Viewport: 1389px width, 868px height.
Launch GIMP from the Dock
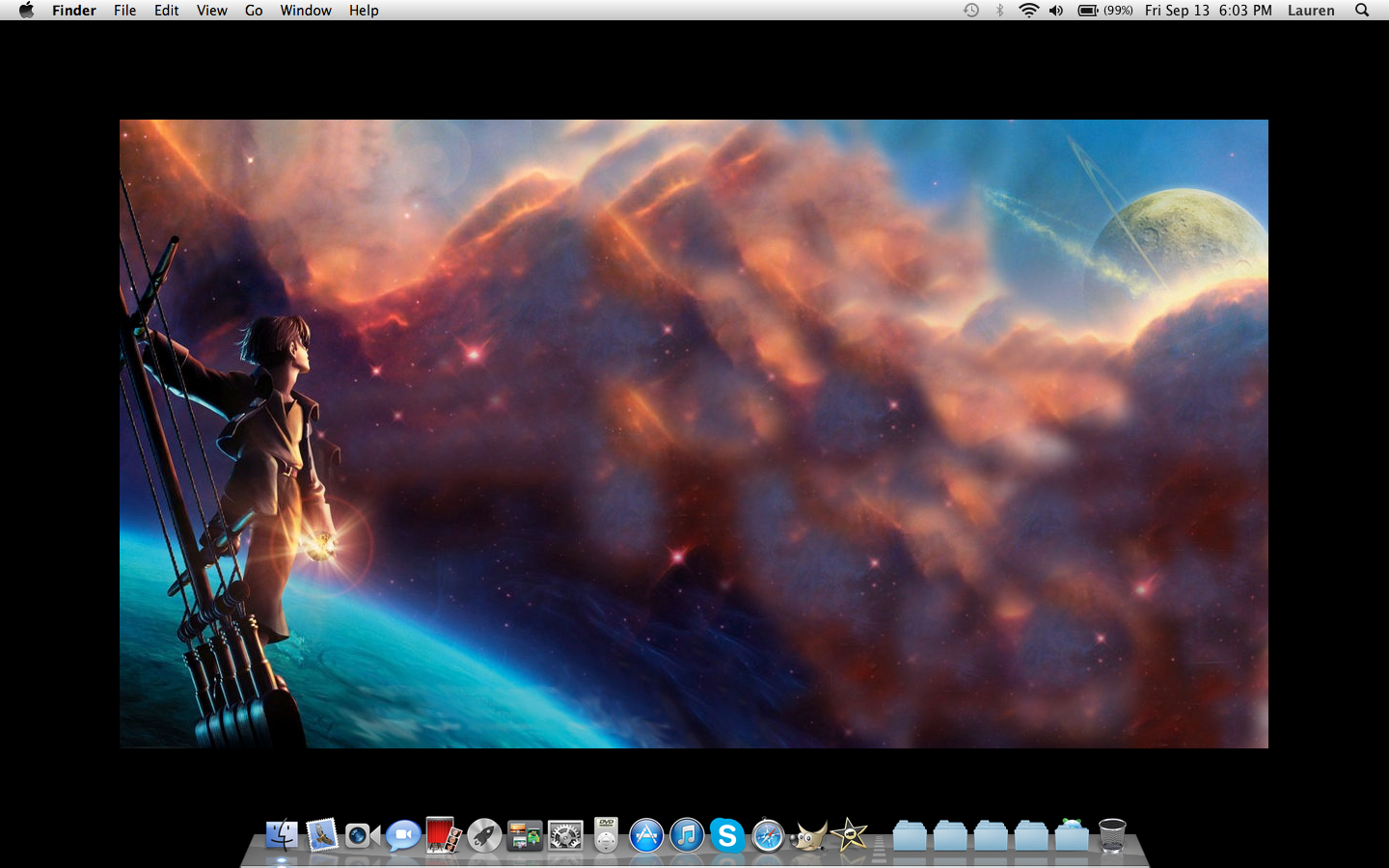coord(808,835)
